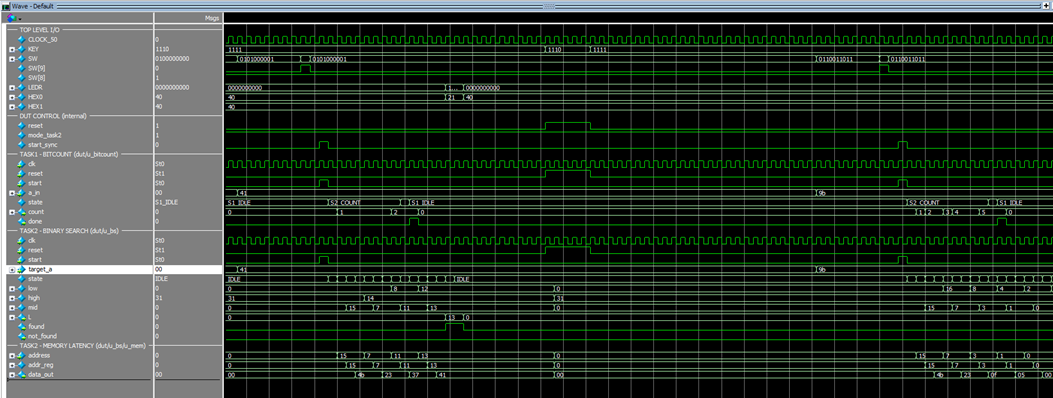The height and width of the screenshot is (398, 1053).
Task: Expand the low signal
Action: click(x=11, y=288)
